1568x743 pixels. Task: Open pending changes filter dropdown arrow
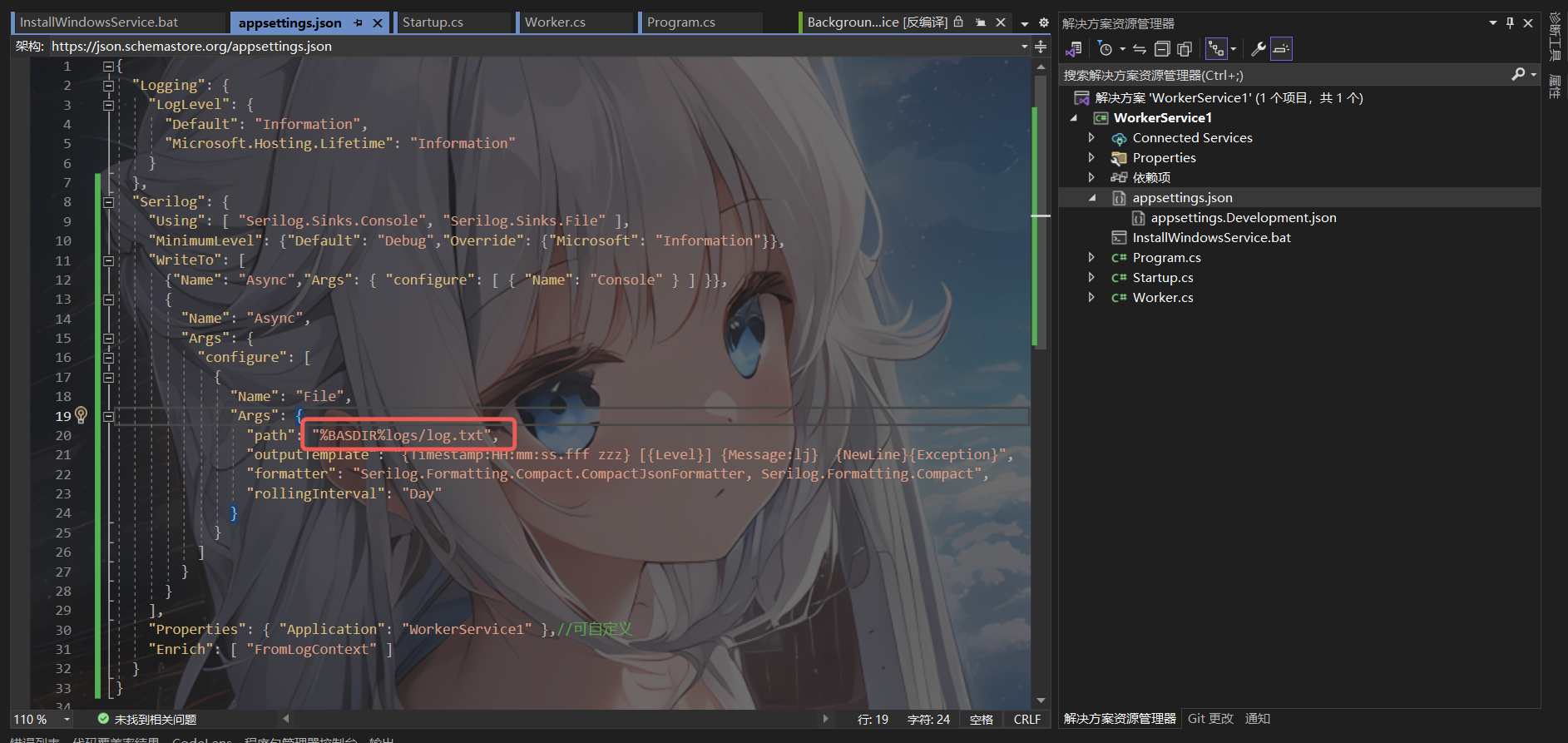(1122, 49)
